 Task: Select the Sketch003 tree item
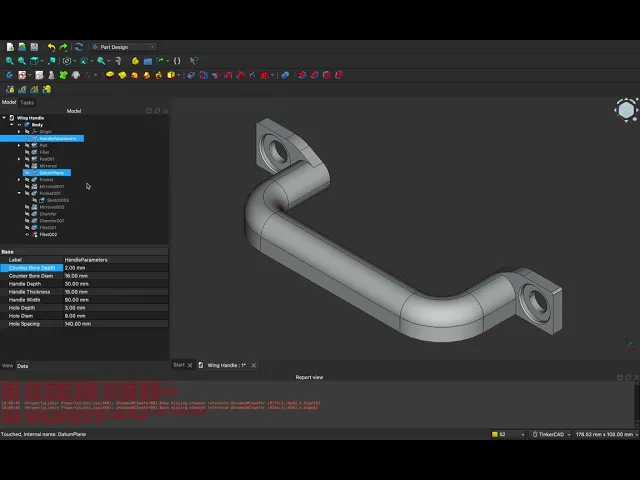coord(58,200)
